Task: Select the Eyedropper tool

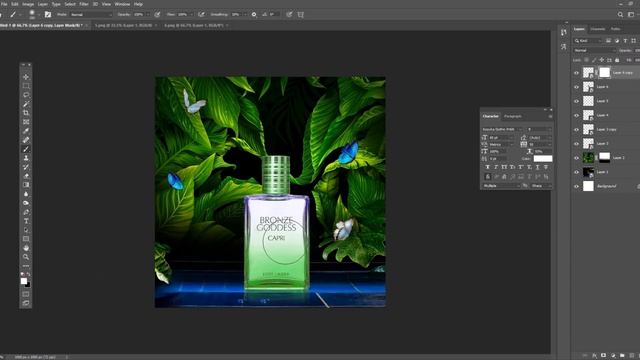Action: tap(26, 131)
